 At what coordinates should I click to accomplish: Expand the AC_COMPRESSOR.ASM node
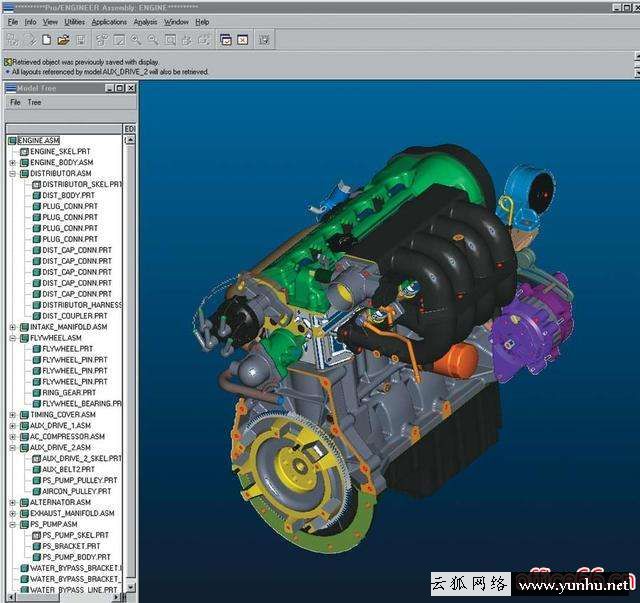[13, 436]
